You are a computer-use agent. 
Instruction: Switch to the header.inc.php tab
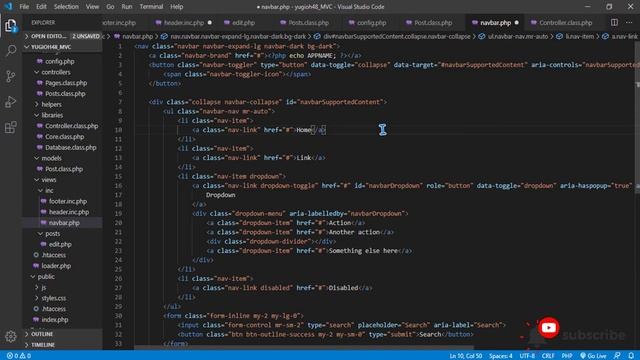(x=184, y=23)
